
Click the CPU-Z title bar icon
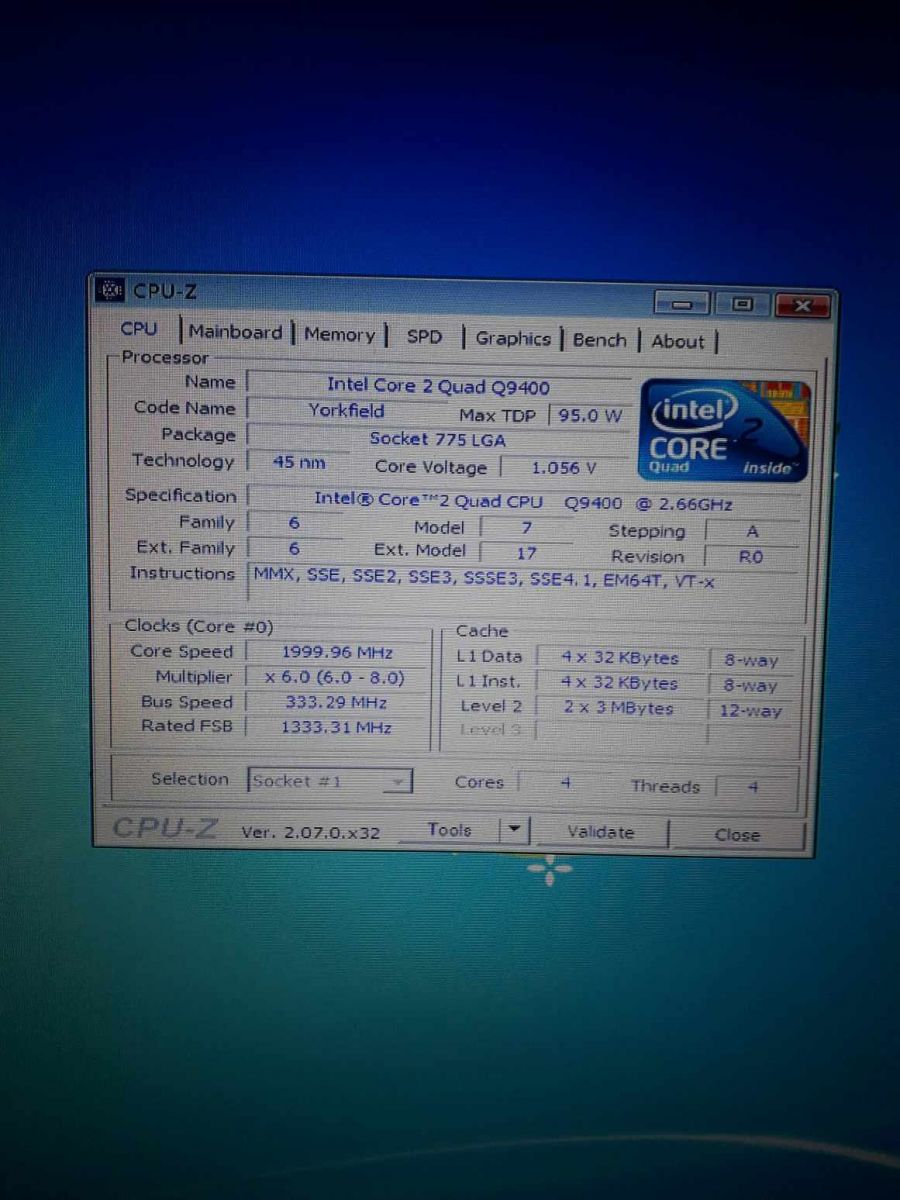click(111, 290)
